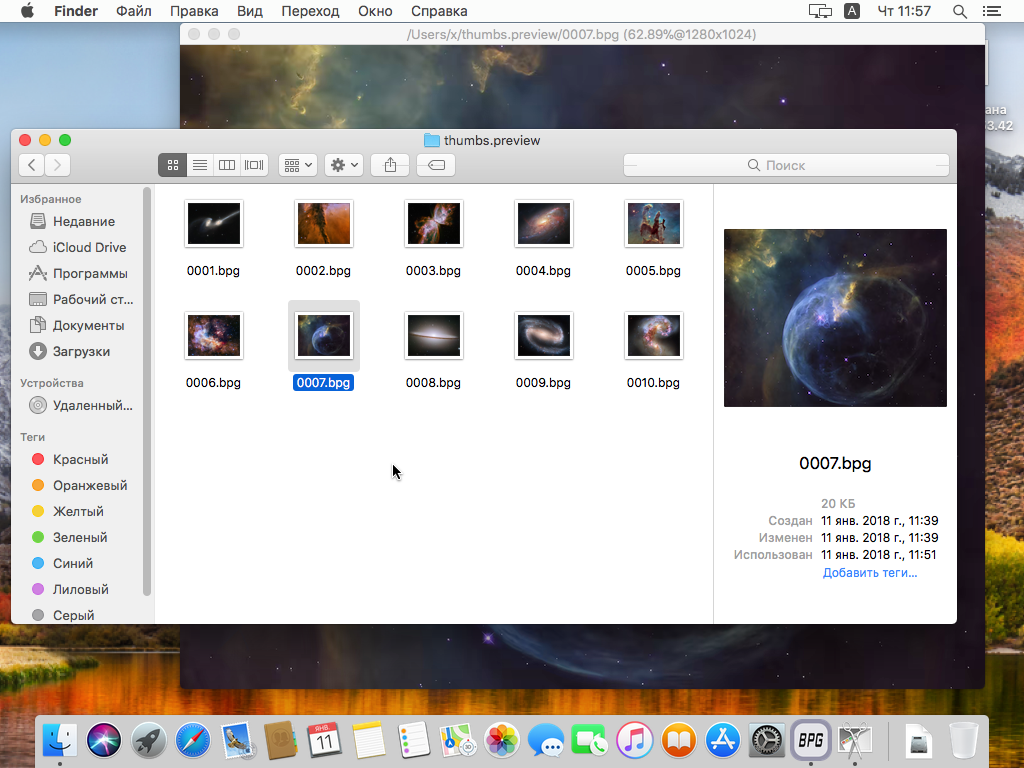The width and height of the screenshot is (1024, 768).
Task: Open the Вид menu in the menu bar
Action: click(249, 11)
